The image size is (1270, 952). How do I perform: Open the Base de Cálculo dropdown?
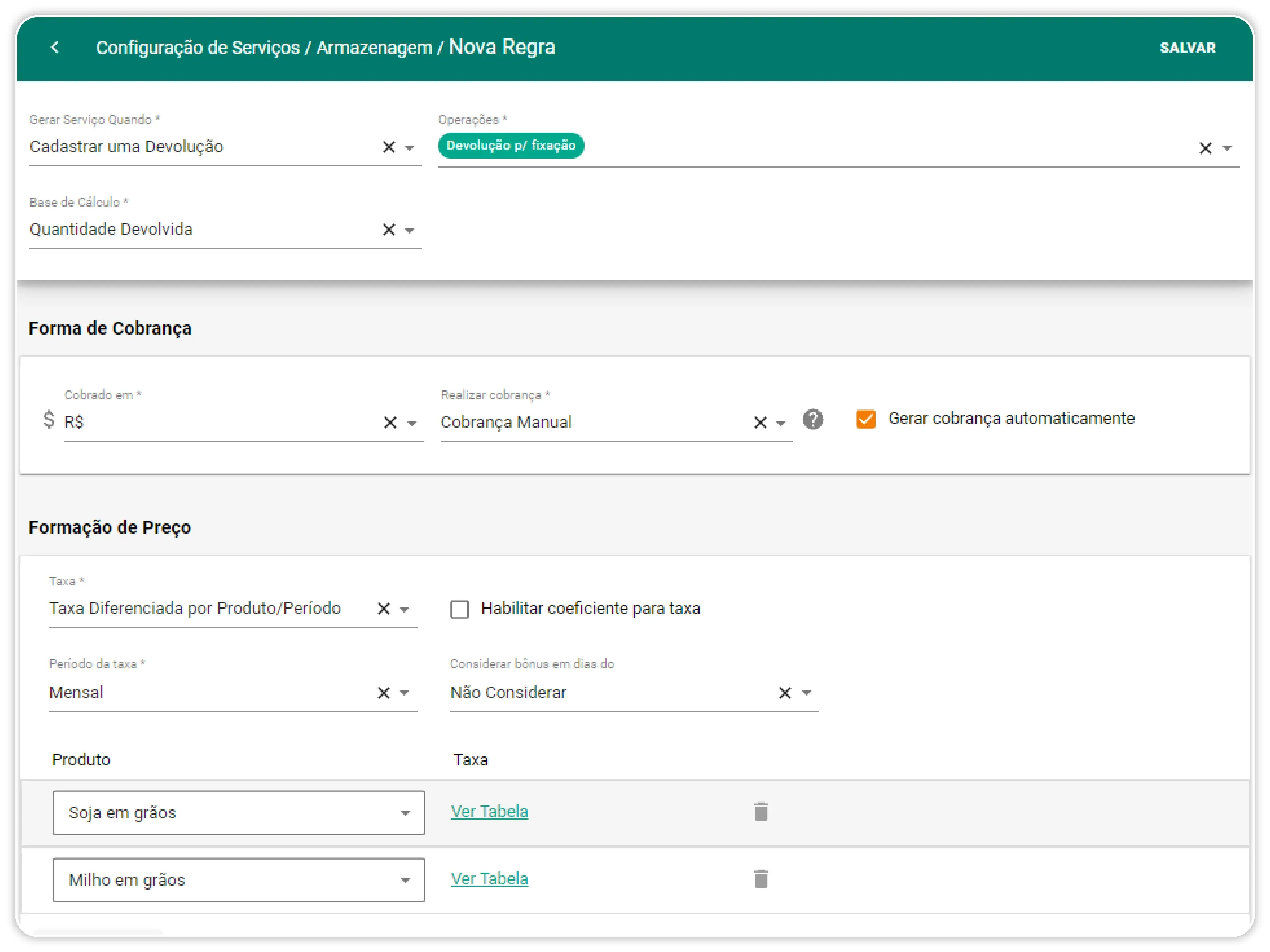tap(409, 231)
